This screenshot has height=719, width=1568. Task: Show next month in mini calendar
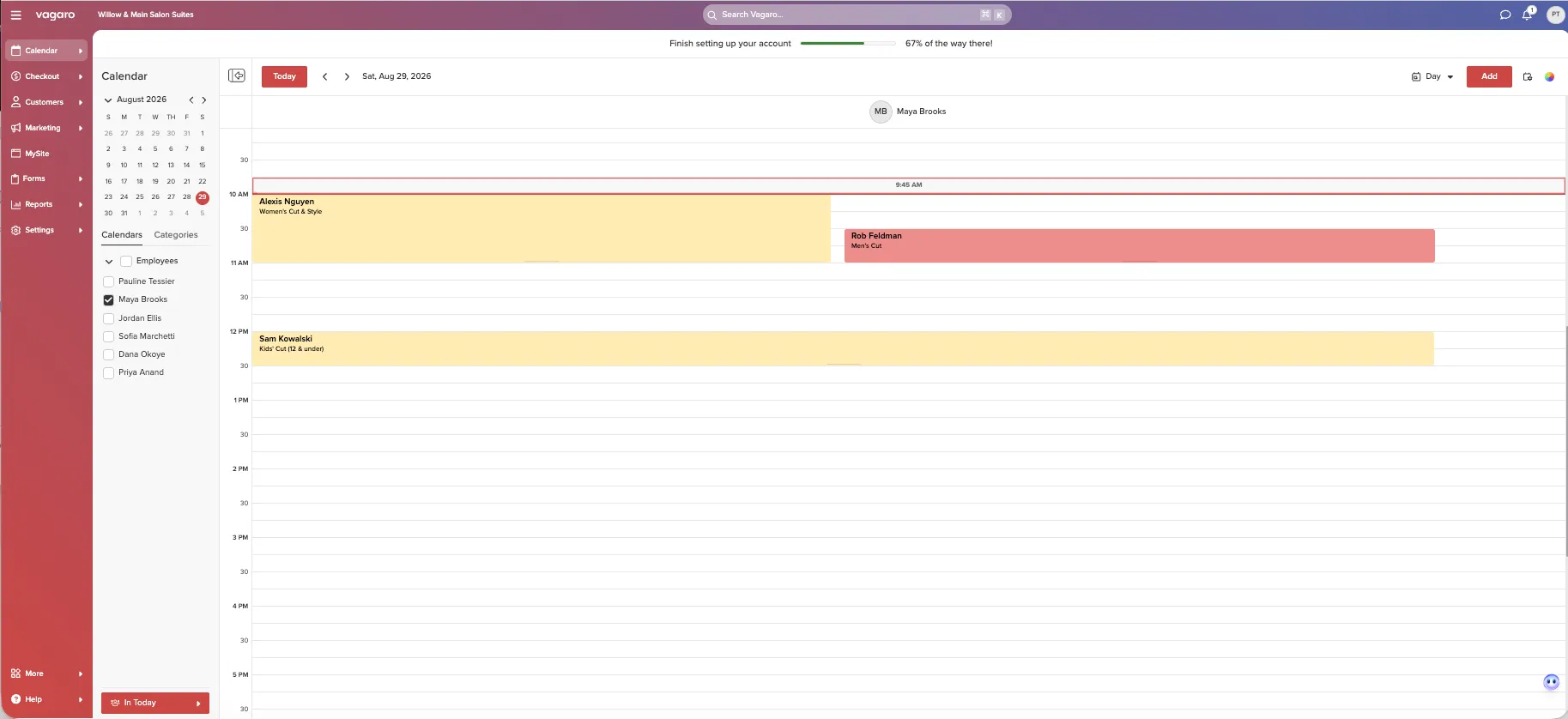pyautogui.click(x=204, y=100)
